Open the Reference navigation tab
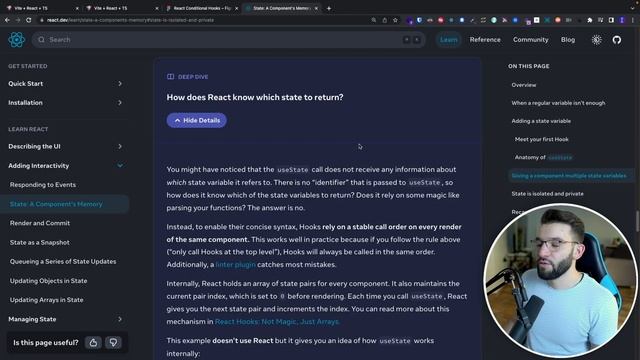This screenshot has height=360, width=640. (x=485, y=40)
